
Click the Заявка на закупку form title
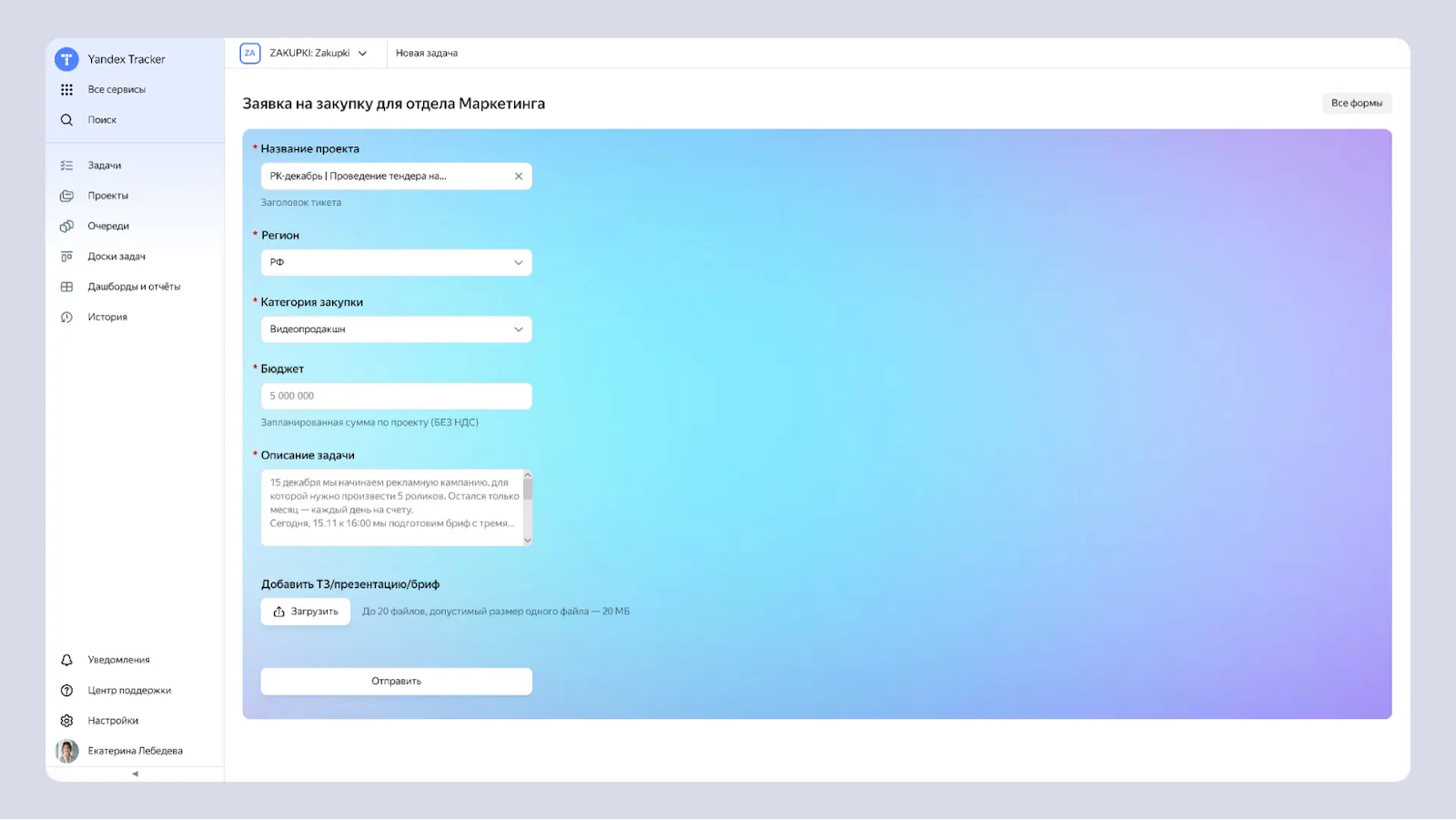(394, 104)
